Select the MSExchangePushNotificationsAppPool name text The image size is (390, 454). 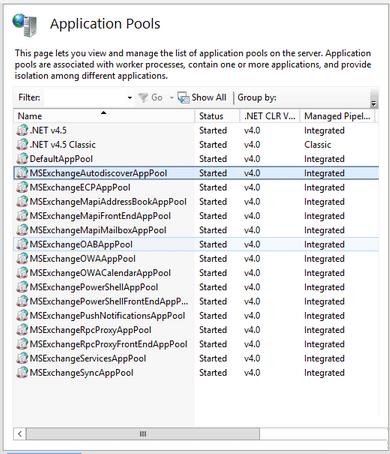[x=107, y=316]
